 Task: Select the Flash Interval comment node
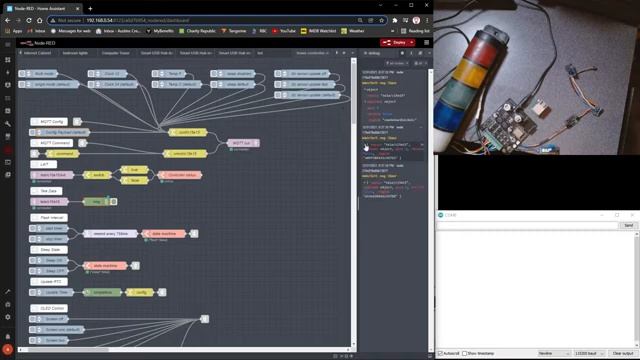49,218
